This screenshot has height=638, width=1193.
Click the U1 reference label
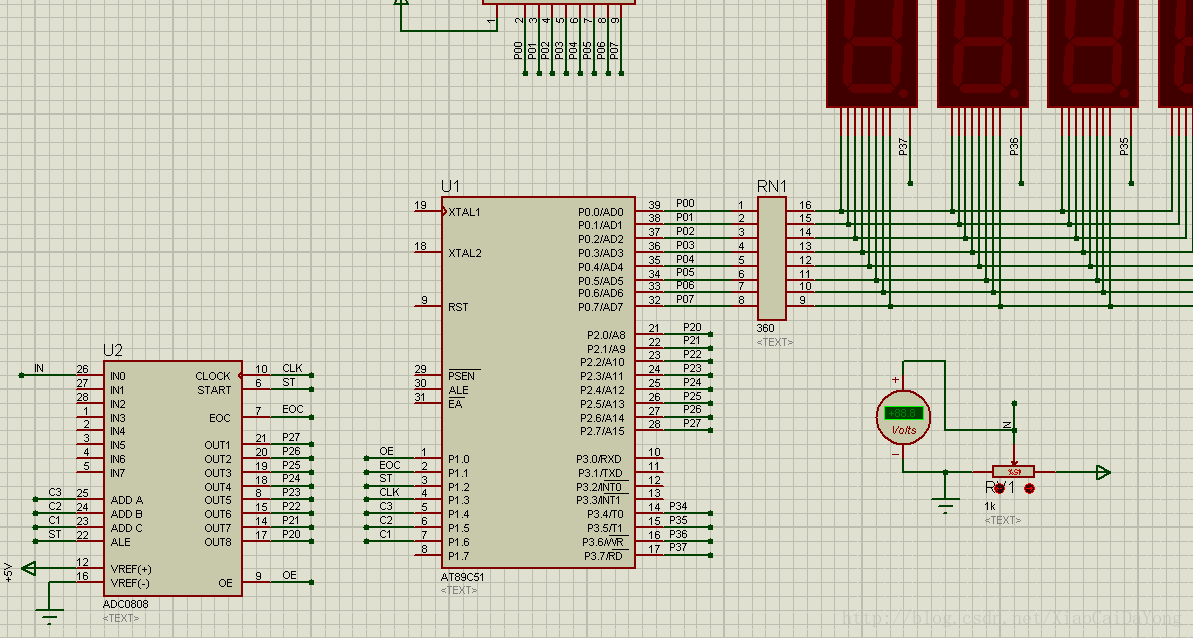coord(450,186)
